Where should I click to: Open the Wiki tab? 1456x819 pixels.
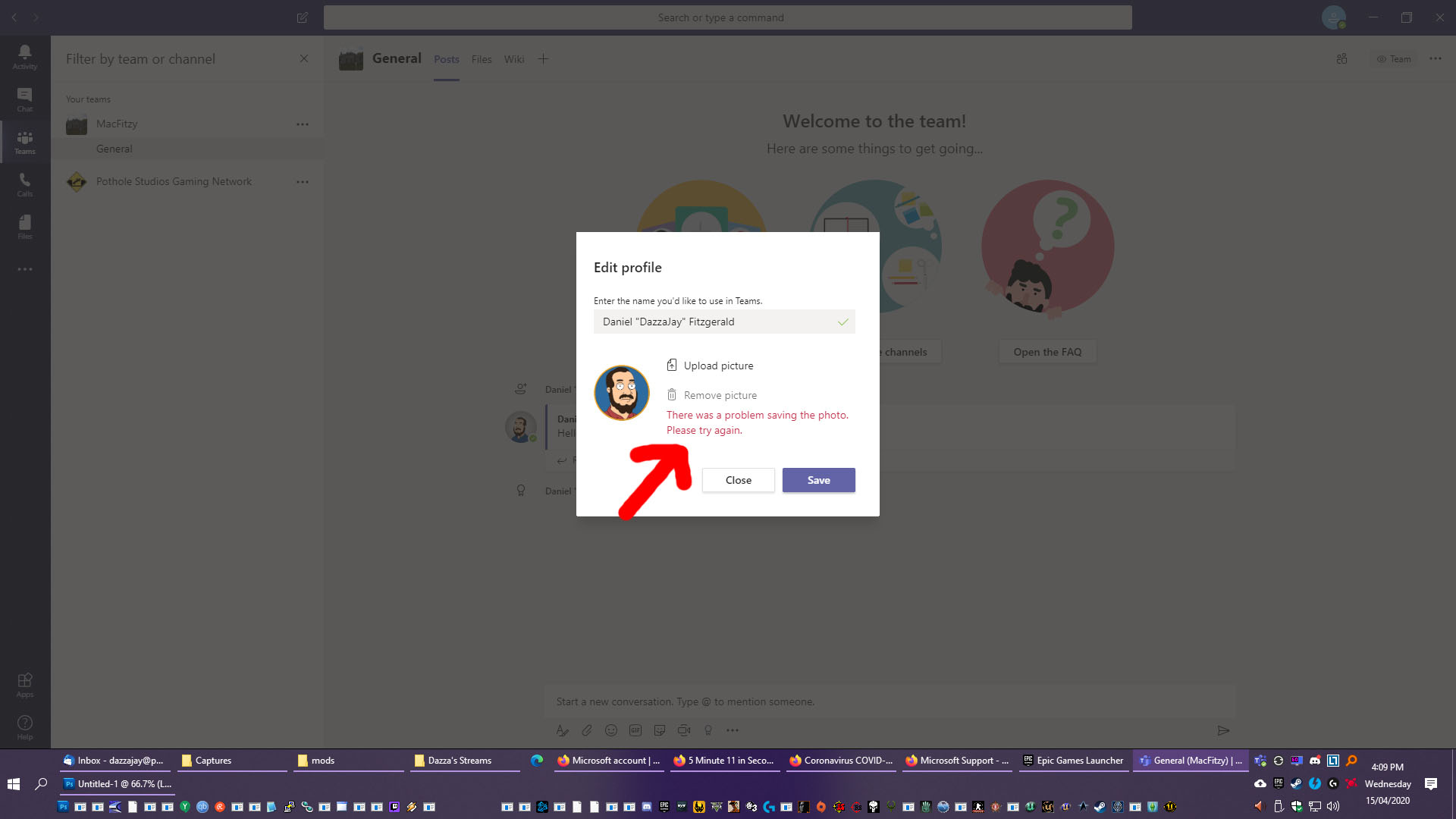coord(514,58)
